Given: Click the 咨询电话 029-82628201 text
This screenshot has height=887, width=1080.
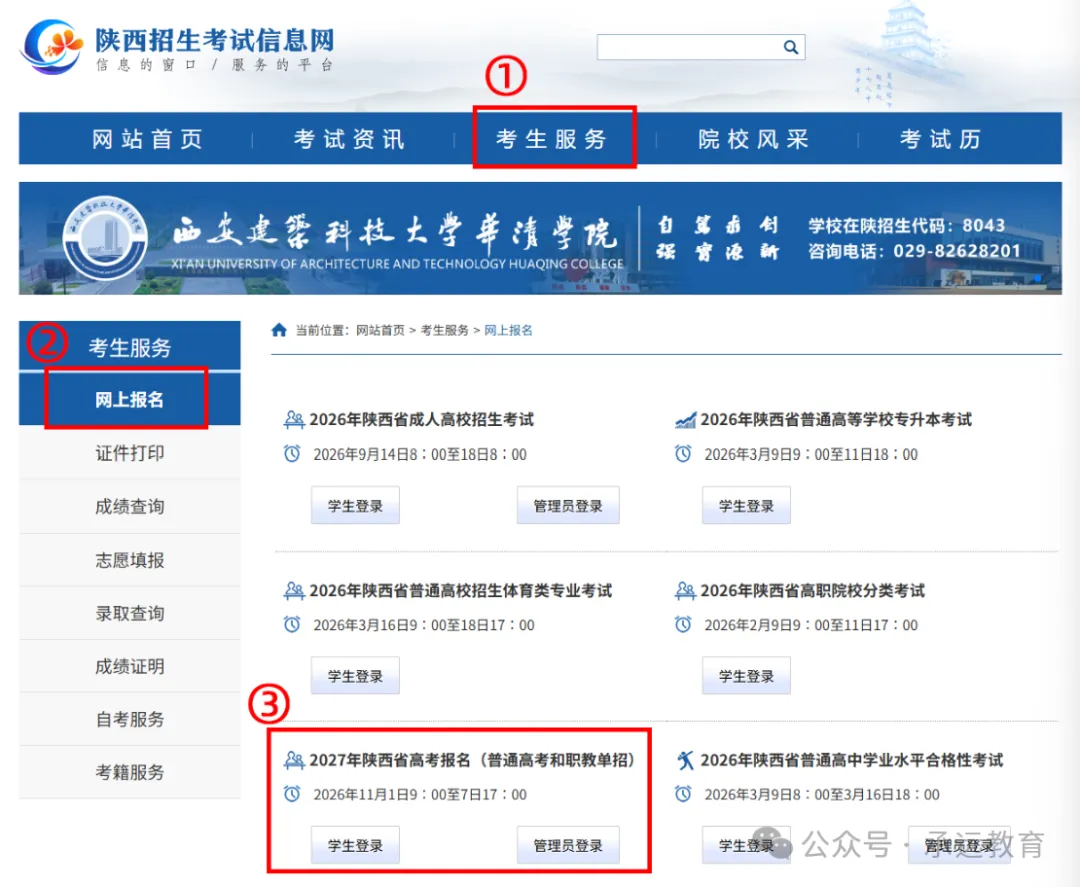Looking at the screenshot, I should pos(915,251).
